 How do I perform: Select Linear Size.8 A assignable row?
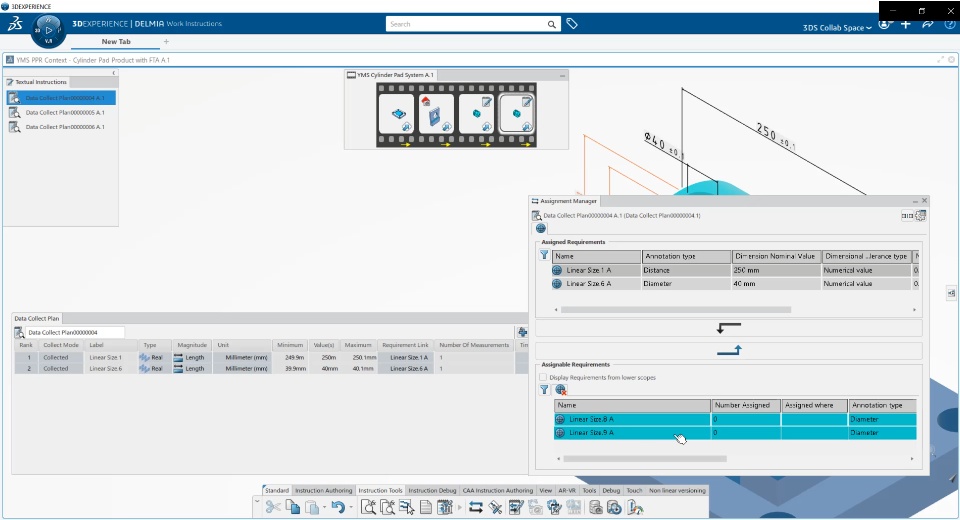tap(735, 420)
